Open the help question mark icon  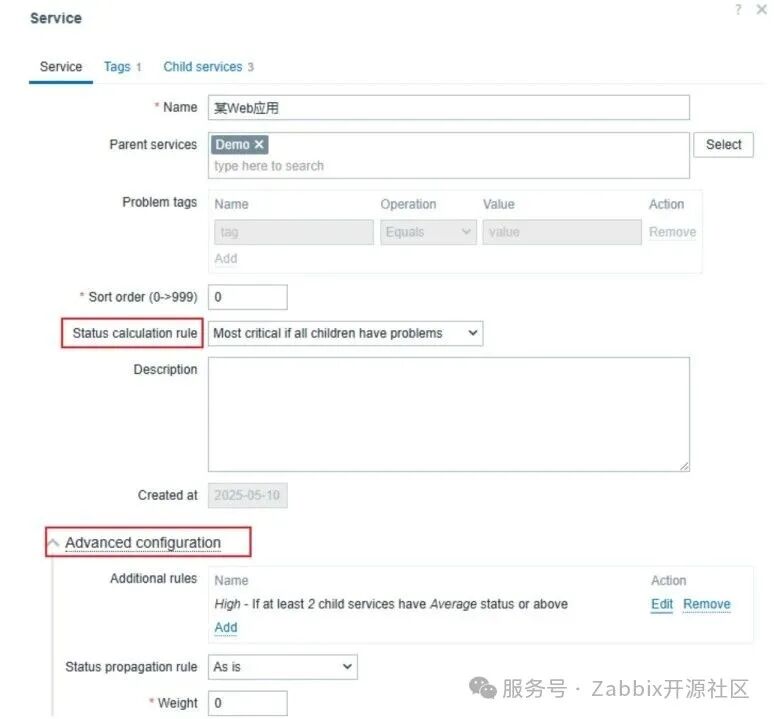(738, 9)
